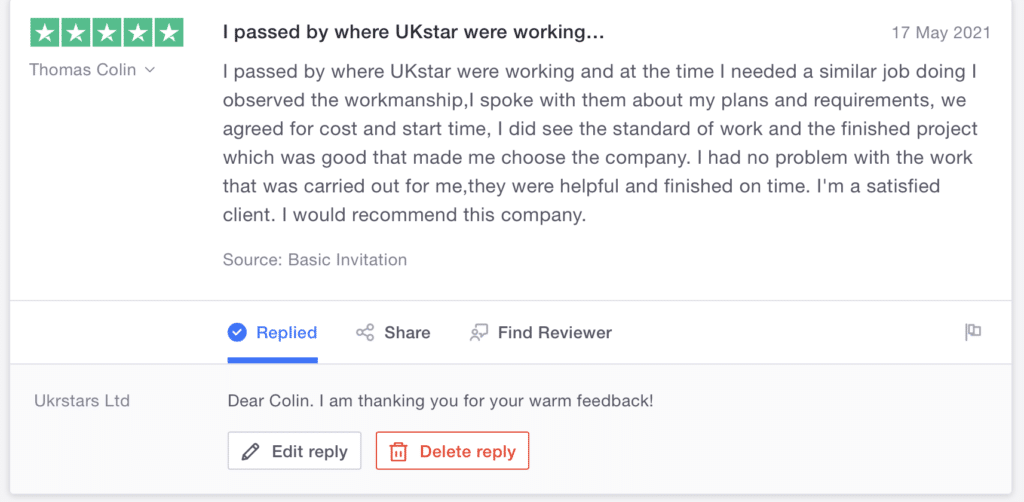Click the third green rating star
The height and width of the screenshot is (502, 1024).
(106, 32)
